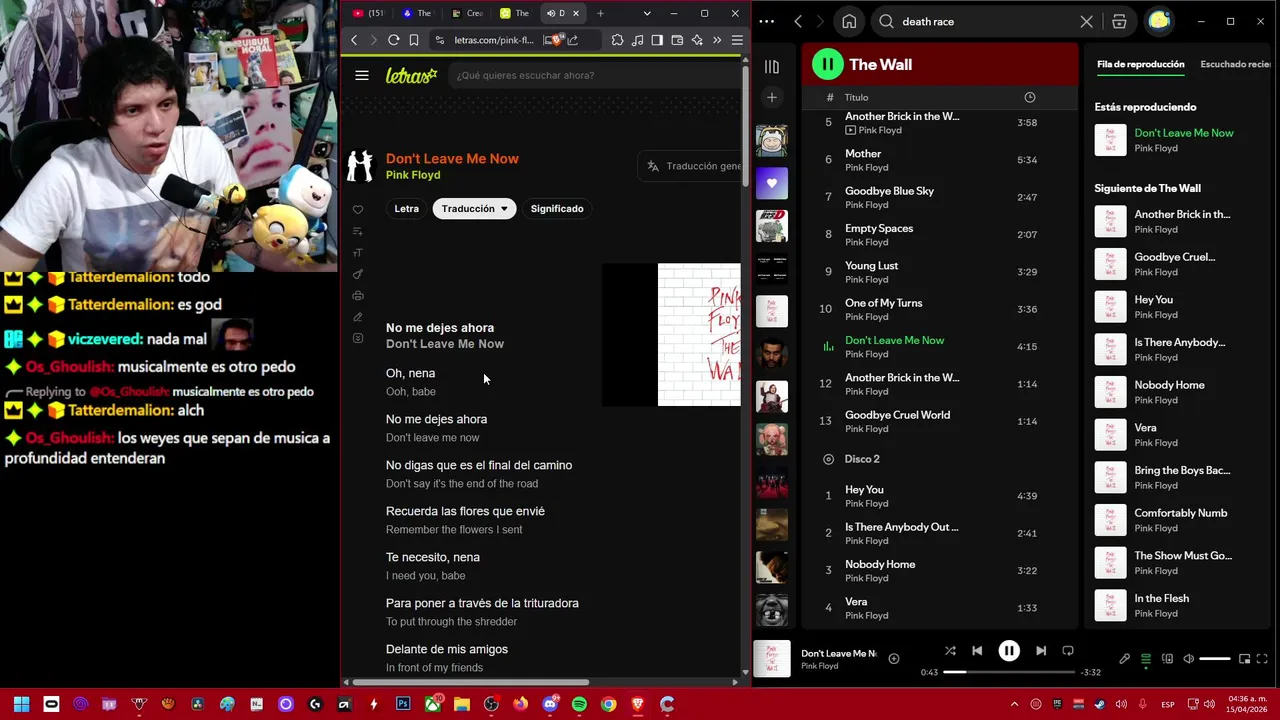Toggle Spotify fullscreen view icon
The image size is (1280, 720).
click(1262, 659)
